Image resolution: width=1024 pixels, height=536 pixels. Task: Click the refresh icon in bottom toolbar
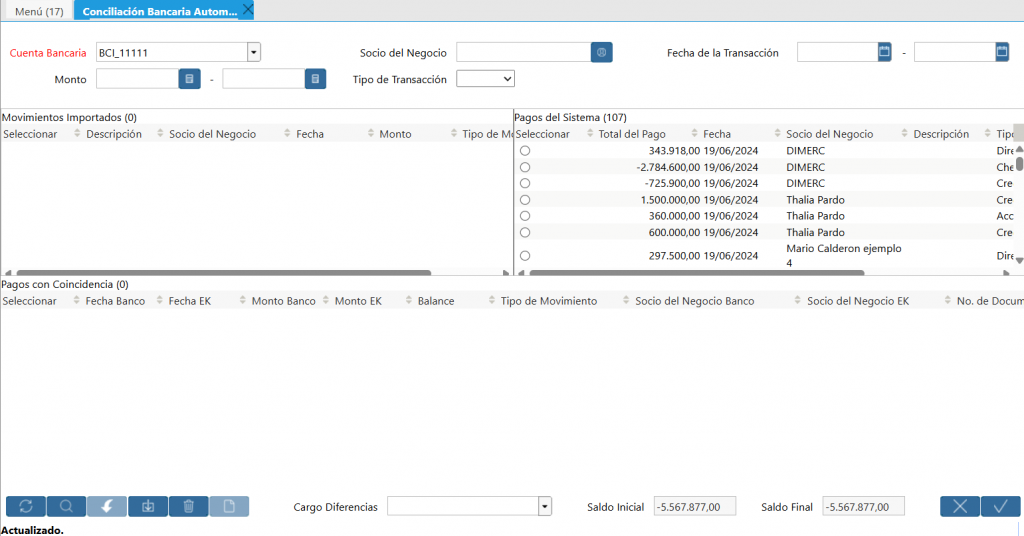(x=26, y=507)
